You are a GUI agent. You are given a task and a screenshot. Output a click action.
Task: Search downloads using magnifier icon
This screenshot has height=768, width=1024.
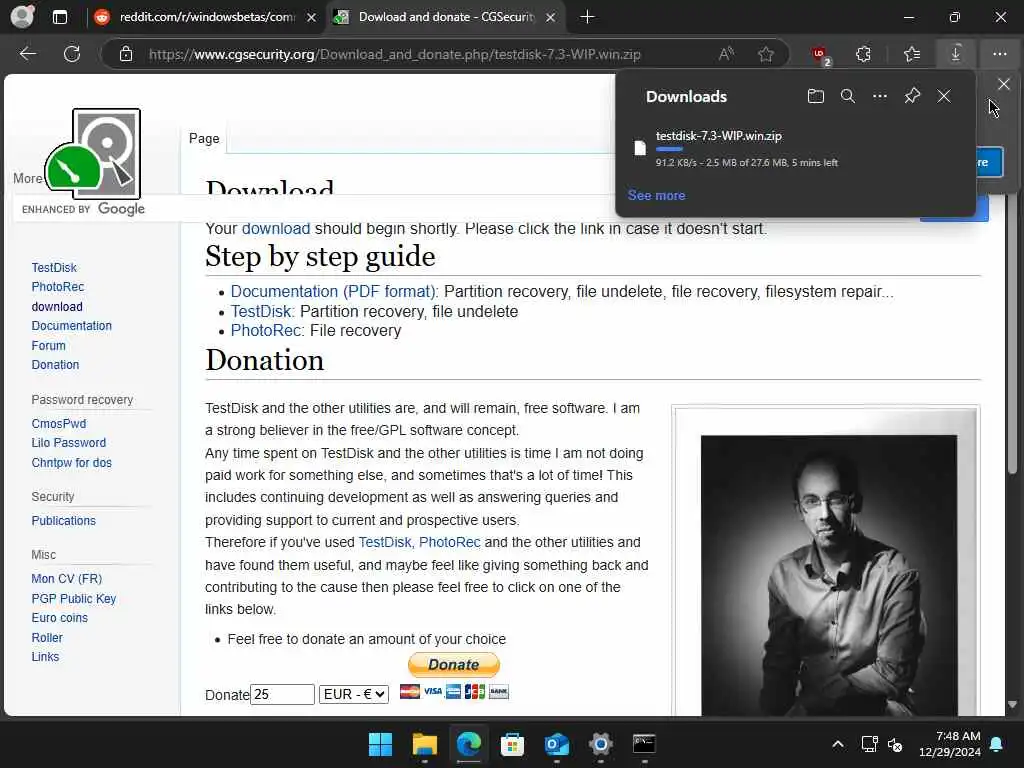pos(848,96)
